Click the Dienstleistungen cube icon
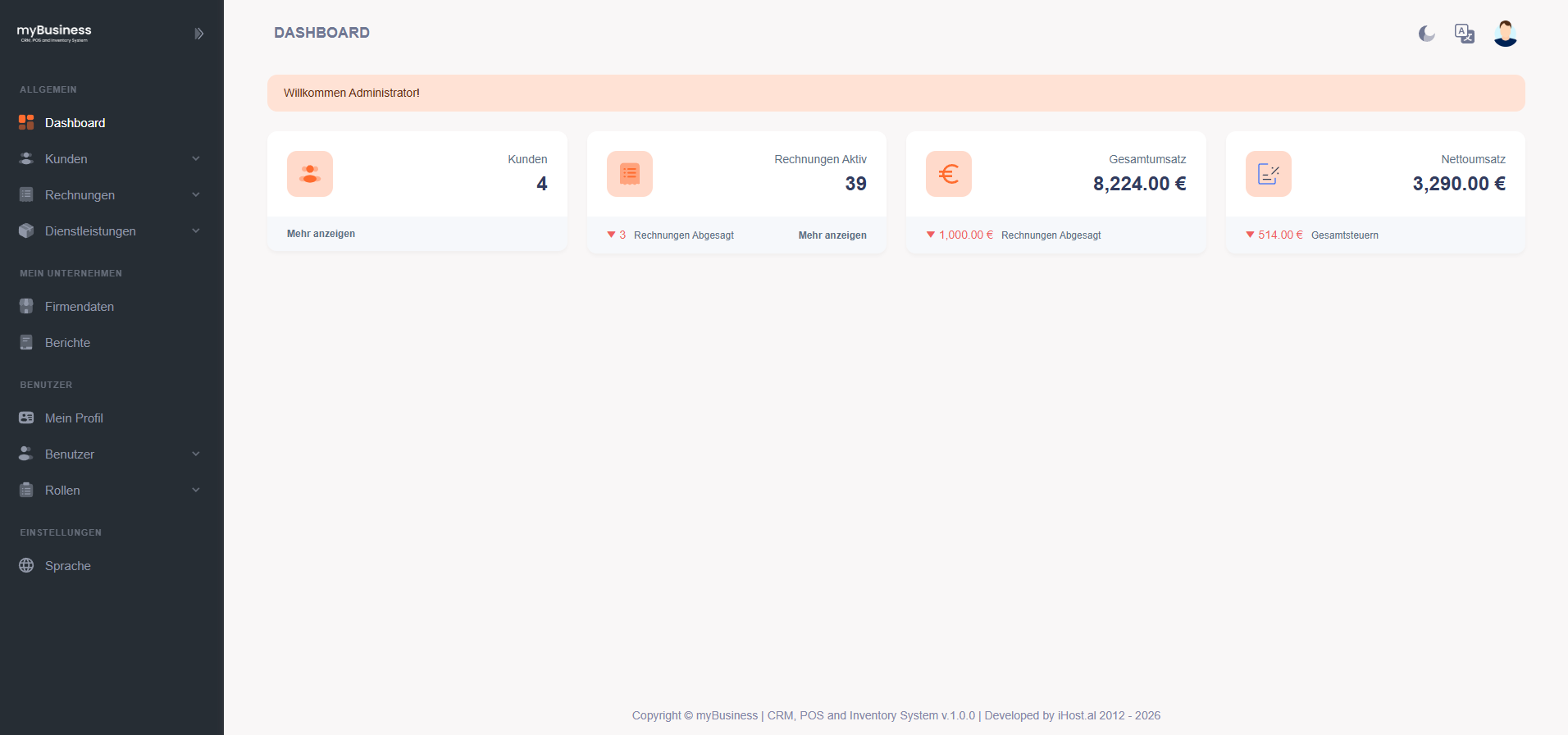Viewport: 1568px width, 735px height. (26, 231)
